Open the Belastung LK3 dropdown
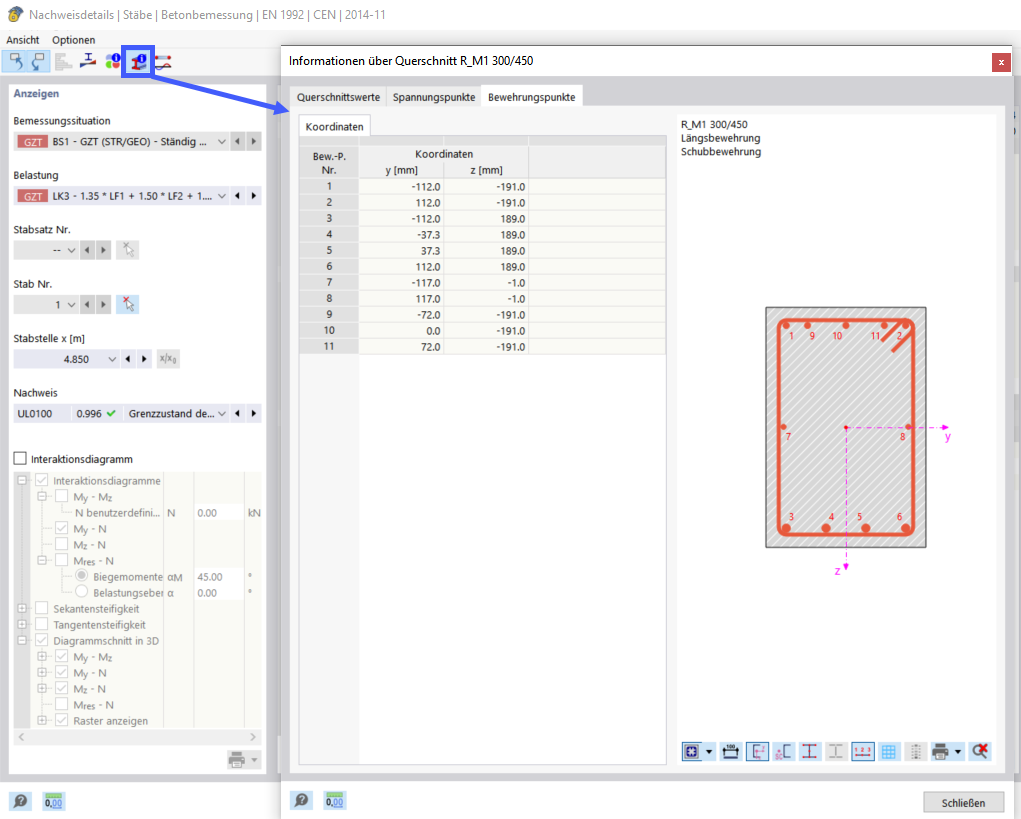Image resolution: width=1021 pixels, height=819 pixels. [x=221, y=196]
